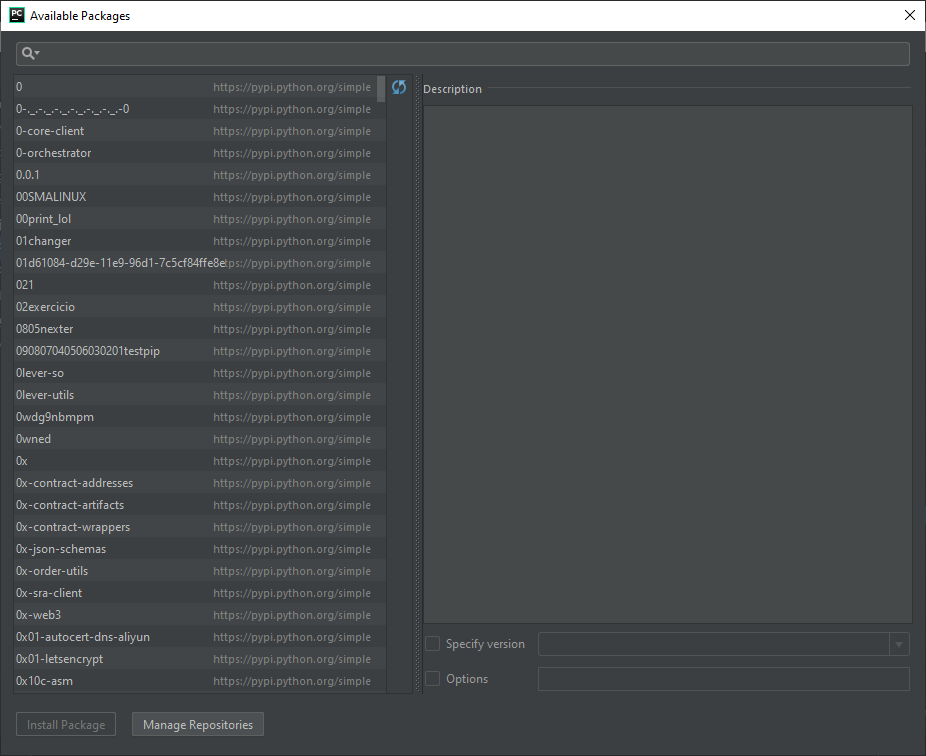Open the version dropdown arrow
This screenshot has height=756, width=926.
[899, 644]
